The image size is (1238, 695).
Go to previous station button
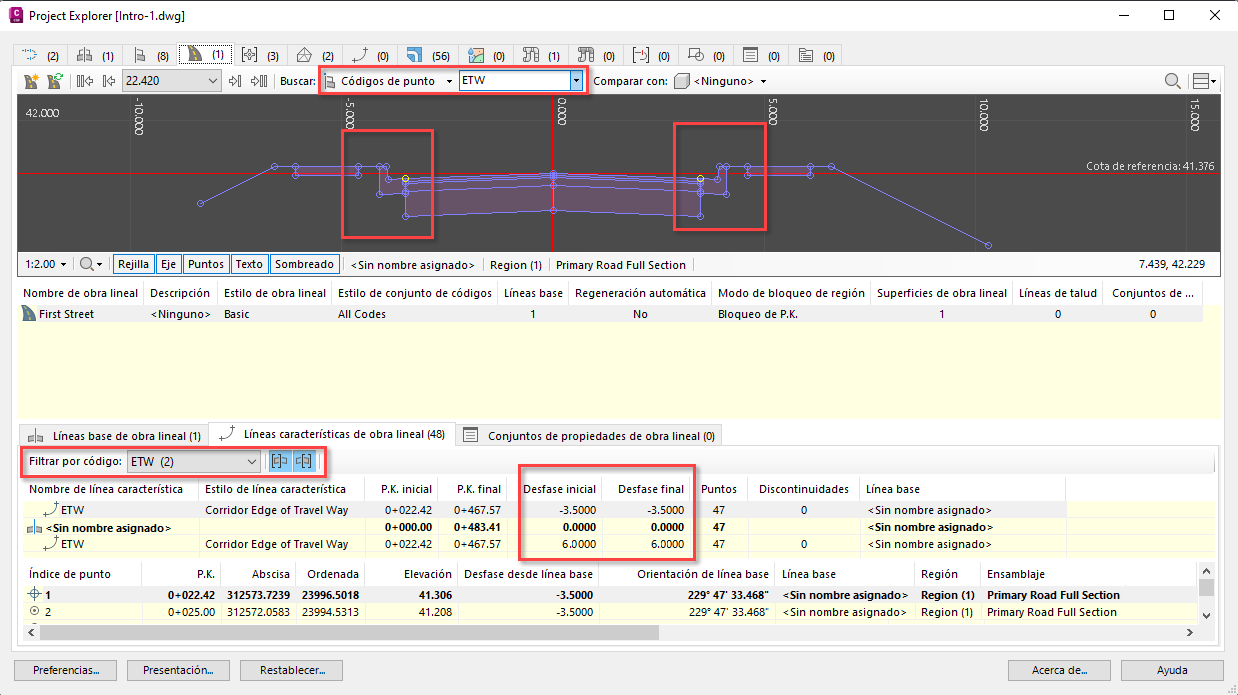tap(107, 81)
